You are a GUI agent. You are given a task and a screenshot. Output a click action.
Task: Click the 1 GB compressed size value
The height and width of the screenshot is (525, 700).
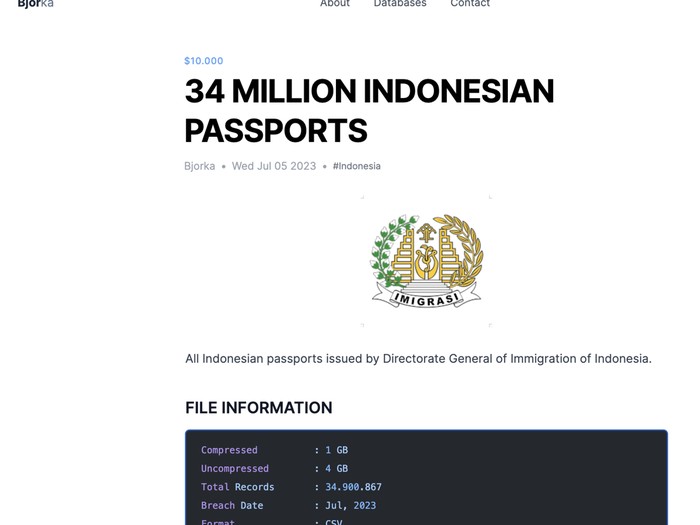tap(337, 450)
